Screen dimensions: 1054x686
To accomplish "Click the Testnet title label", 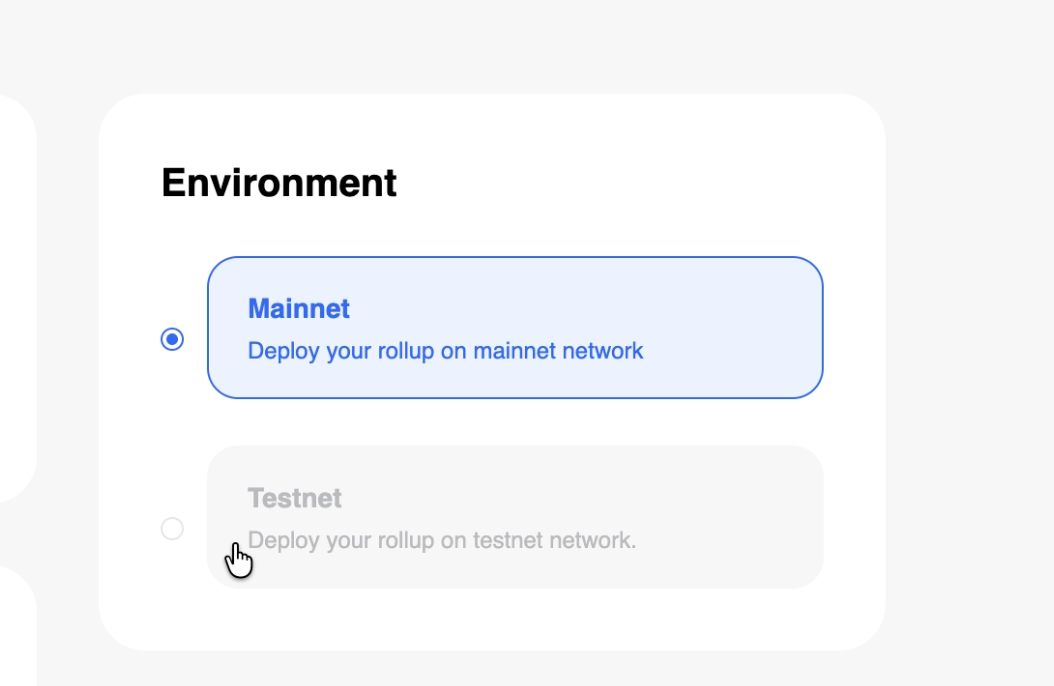I will (x=296, y=499).
